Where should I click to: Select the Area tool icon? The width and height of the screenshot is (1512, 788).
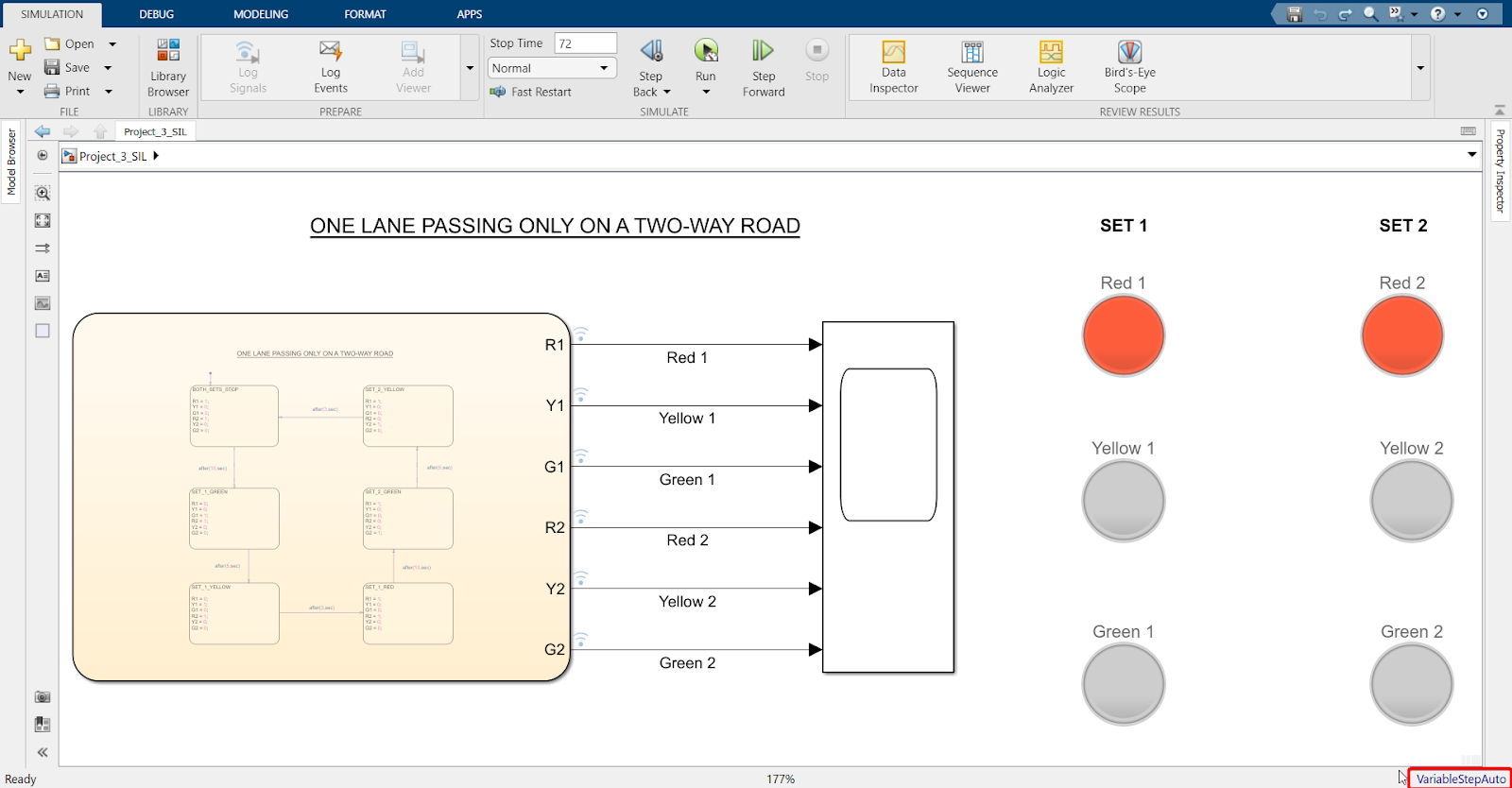(x=43, y=331)
